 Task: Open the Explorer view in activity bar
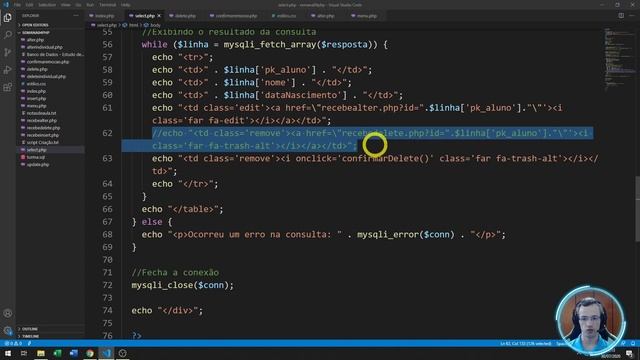(x=7, y=18)
